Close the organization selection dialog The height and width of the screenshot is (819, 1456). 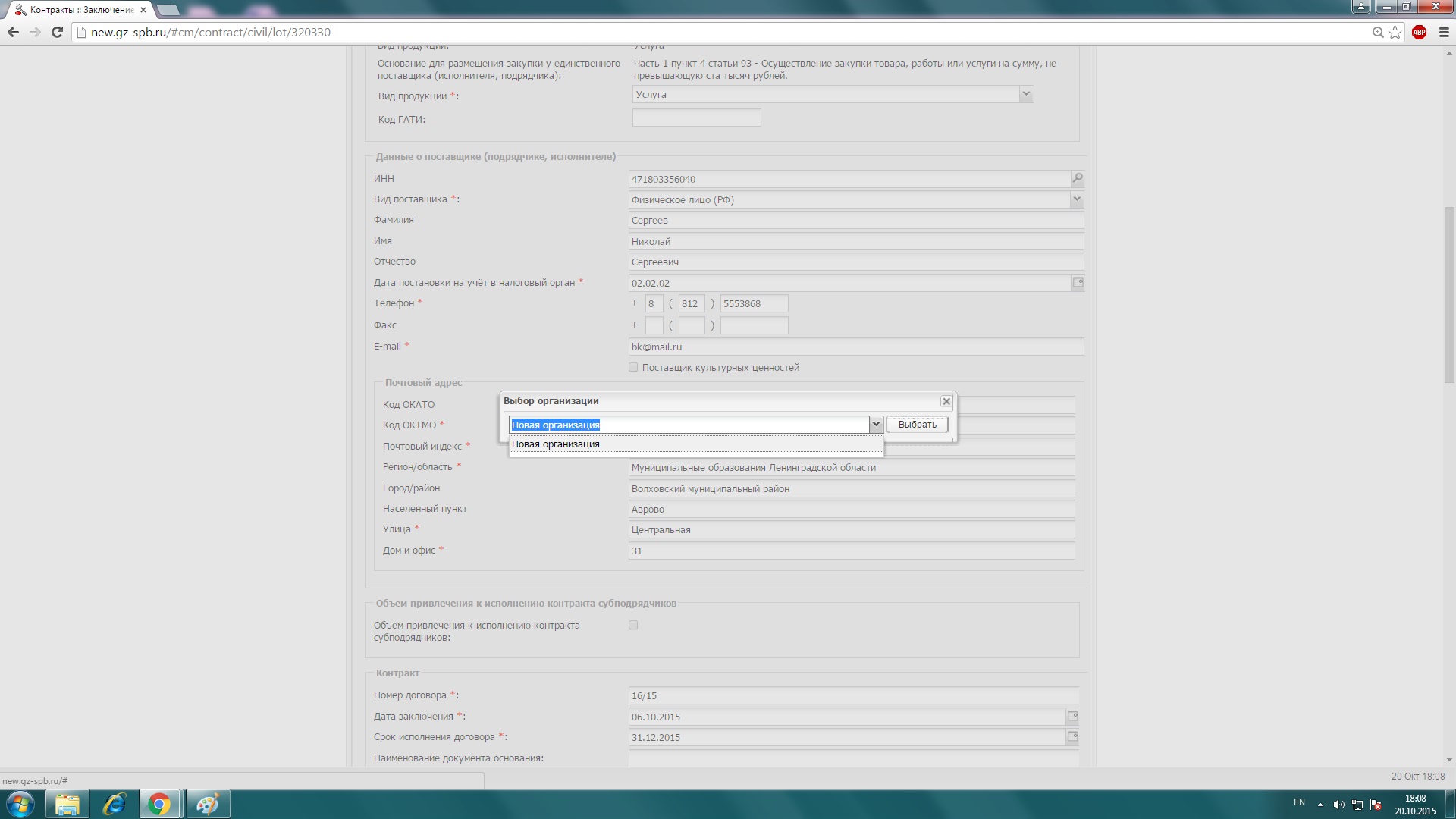pos(946,401)
